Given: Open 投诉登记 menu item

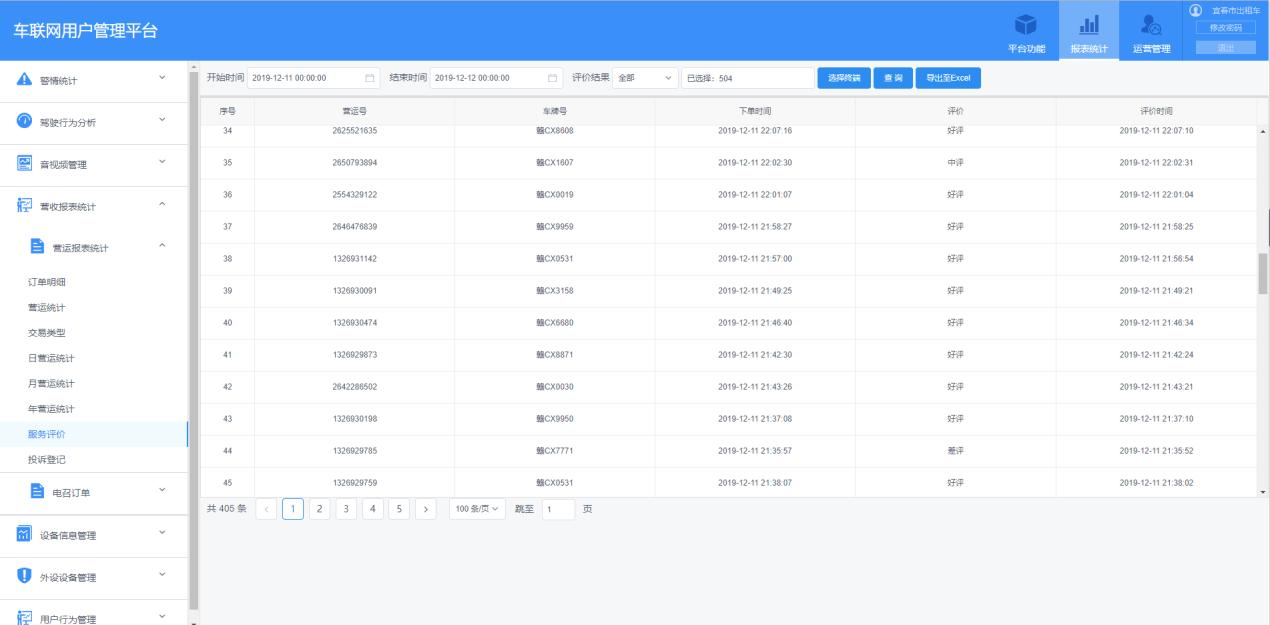Looking at the screenshot, I should click(x=47, y=459).
